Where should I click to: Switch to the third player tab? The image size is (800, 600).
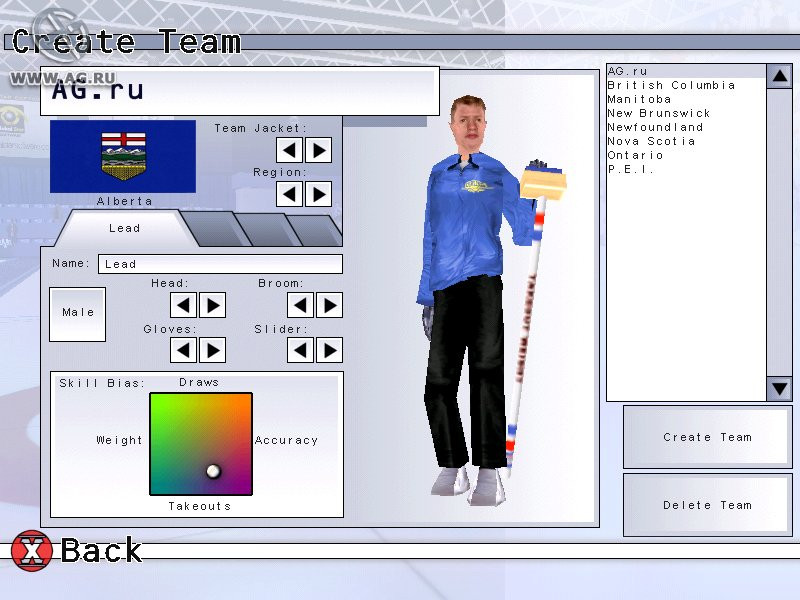tap(269, 230)
